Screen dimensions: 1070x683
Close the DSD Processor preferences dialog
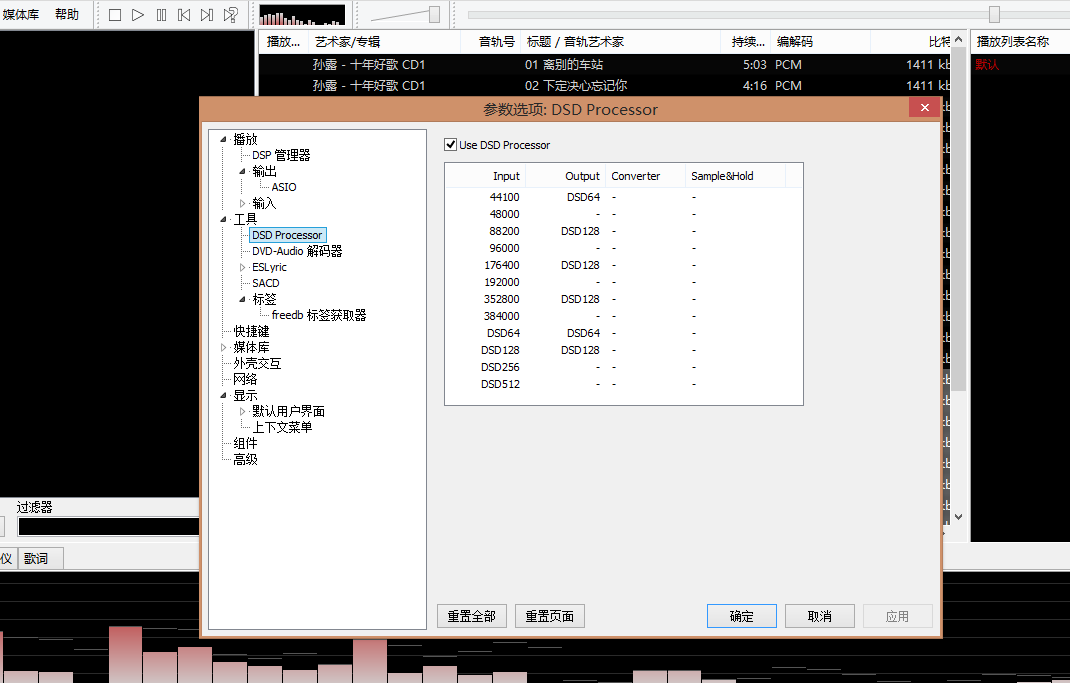coord(924,108)
